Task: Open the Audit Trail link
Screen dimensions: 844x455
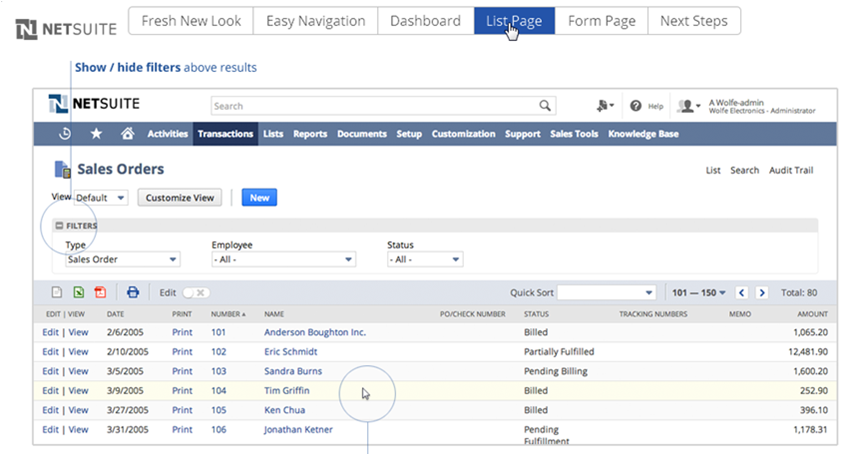Action: click(x=791, y=170)
